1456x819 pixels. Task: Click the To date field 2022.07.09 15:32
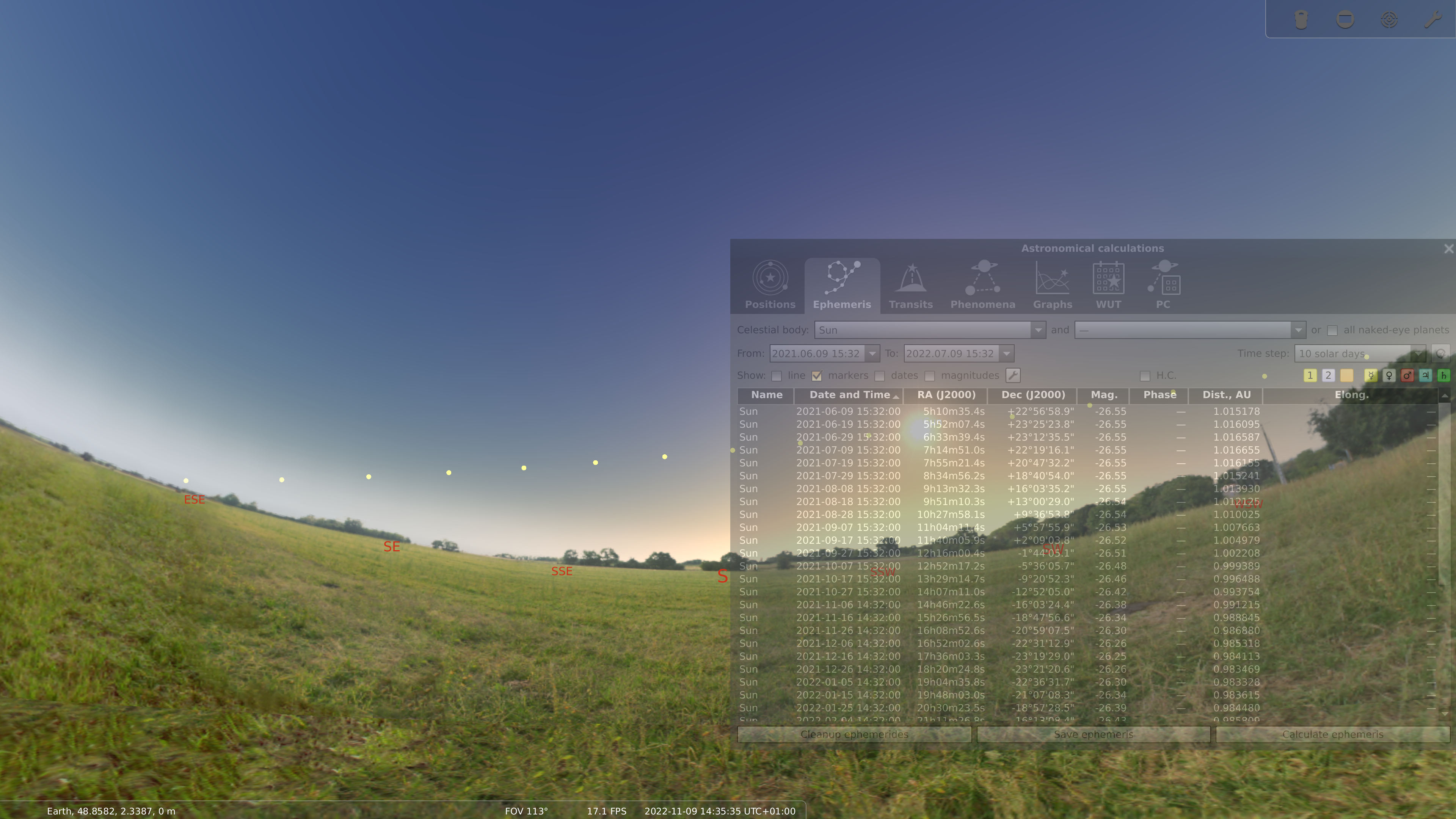951,354
